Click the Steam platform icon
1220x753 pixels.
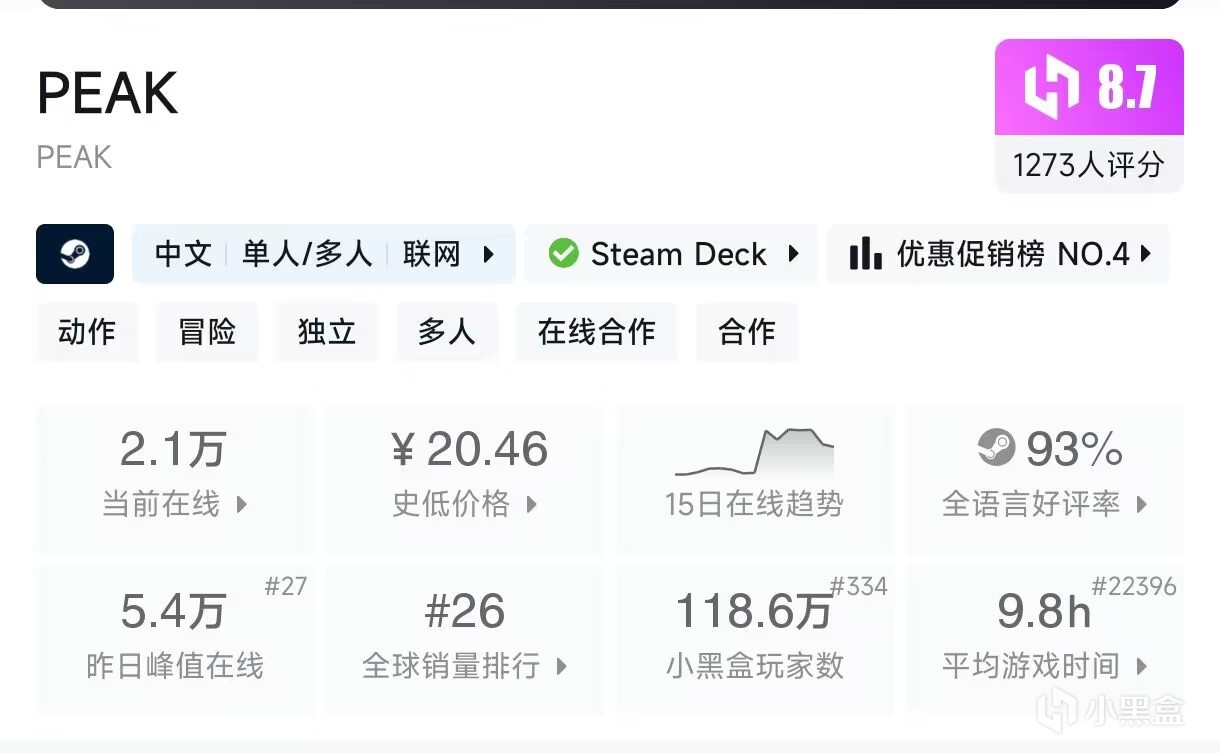pos(75,254)
